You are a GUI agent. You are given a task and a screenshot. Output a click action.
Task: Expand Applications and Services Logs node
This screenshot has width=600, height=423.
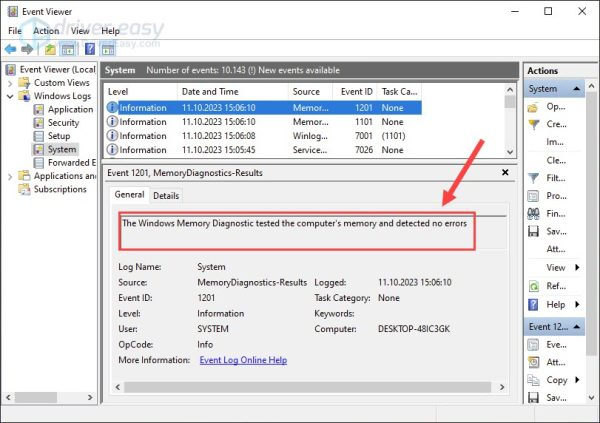(11, 176)
